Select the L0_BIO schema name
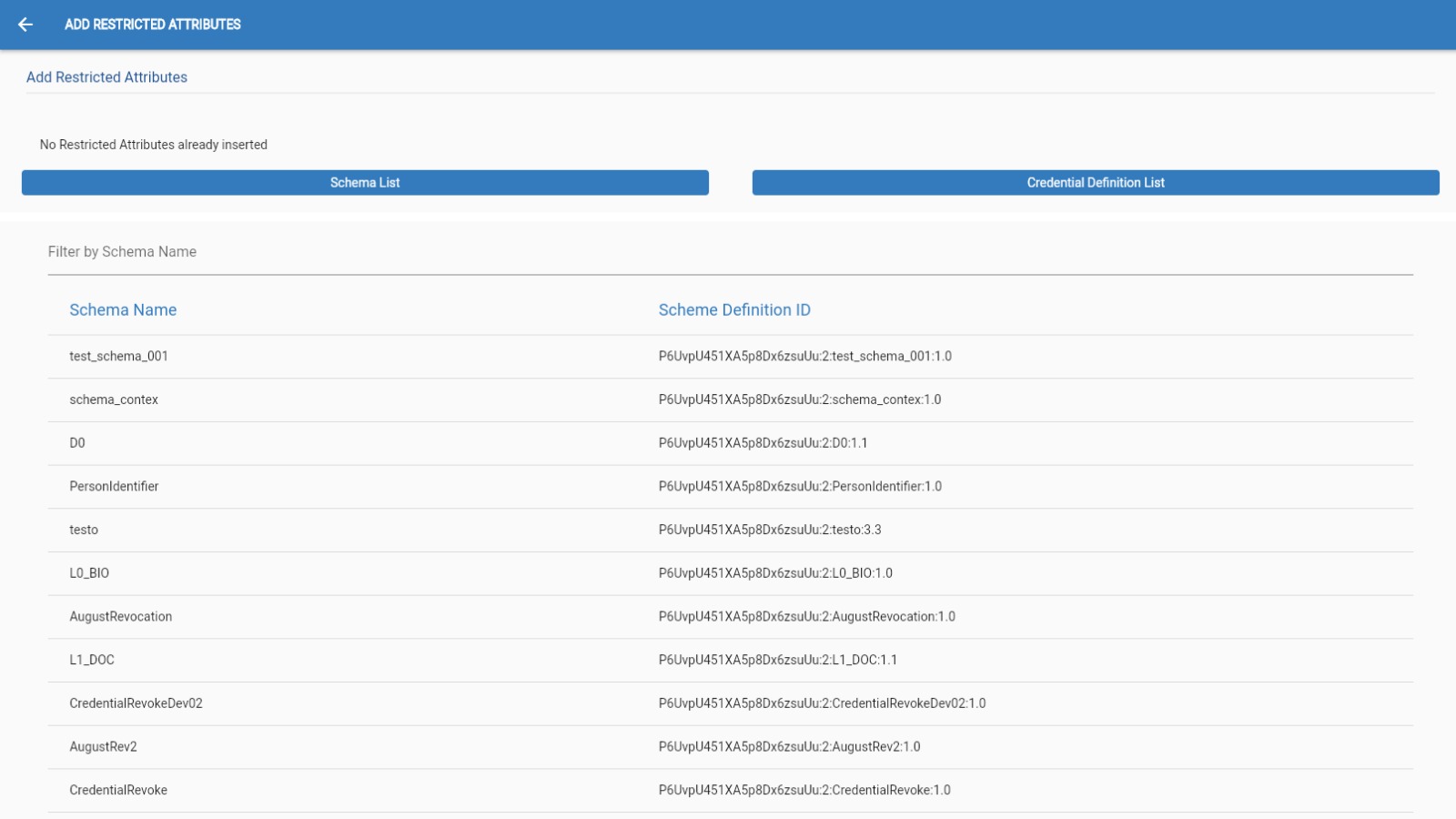This screenshot has height=819, width=1456. pyautogui.click(x=89, y=573)
